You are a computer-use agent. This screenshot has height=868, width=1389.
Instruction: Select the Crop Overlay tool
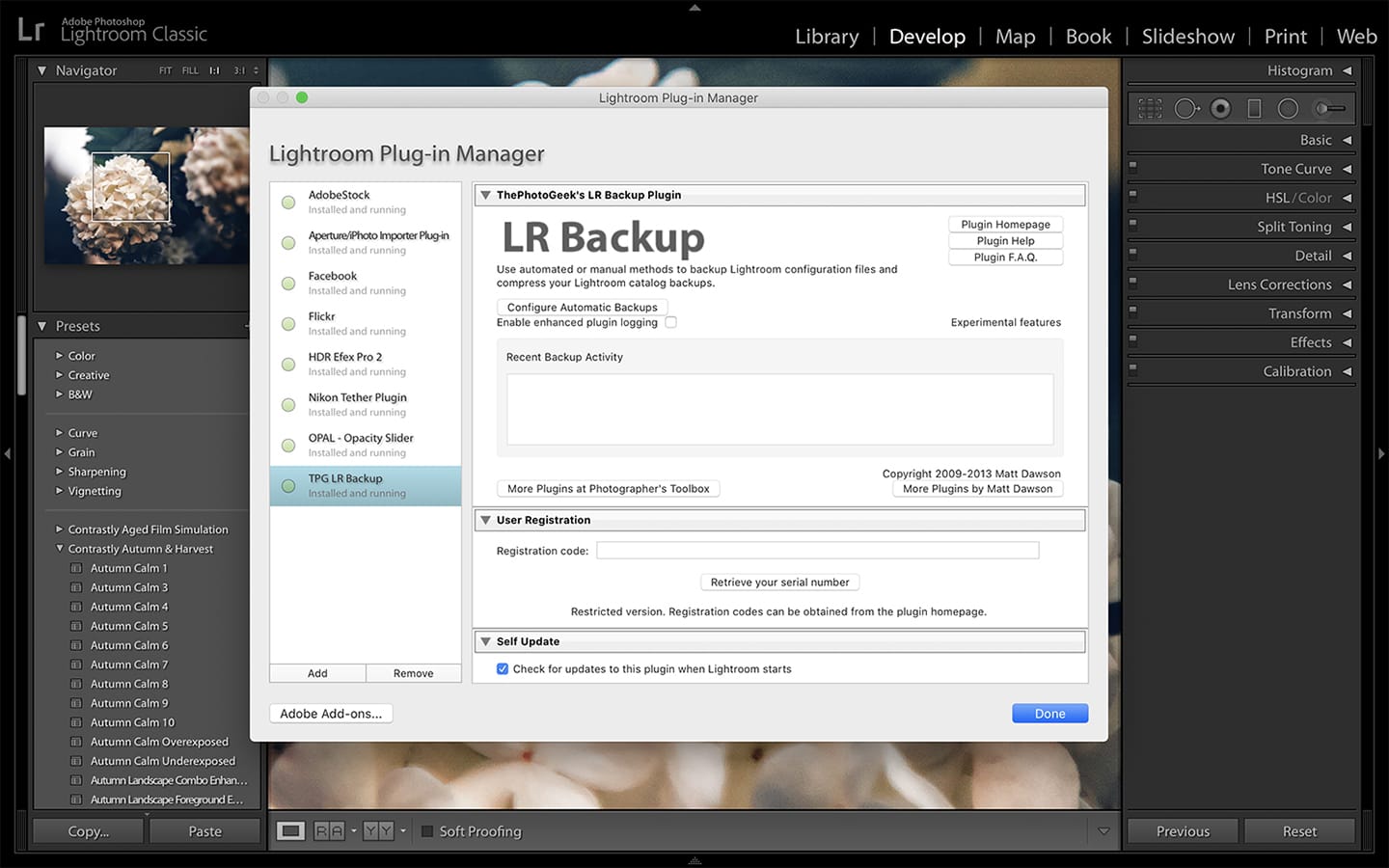(x=1150, y=109)
